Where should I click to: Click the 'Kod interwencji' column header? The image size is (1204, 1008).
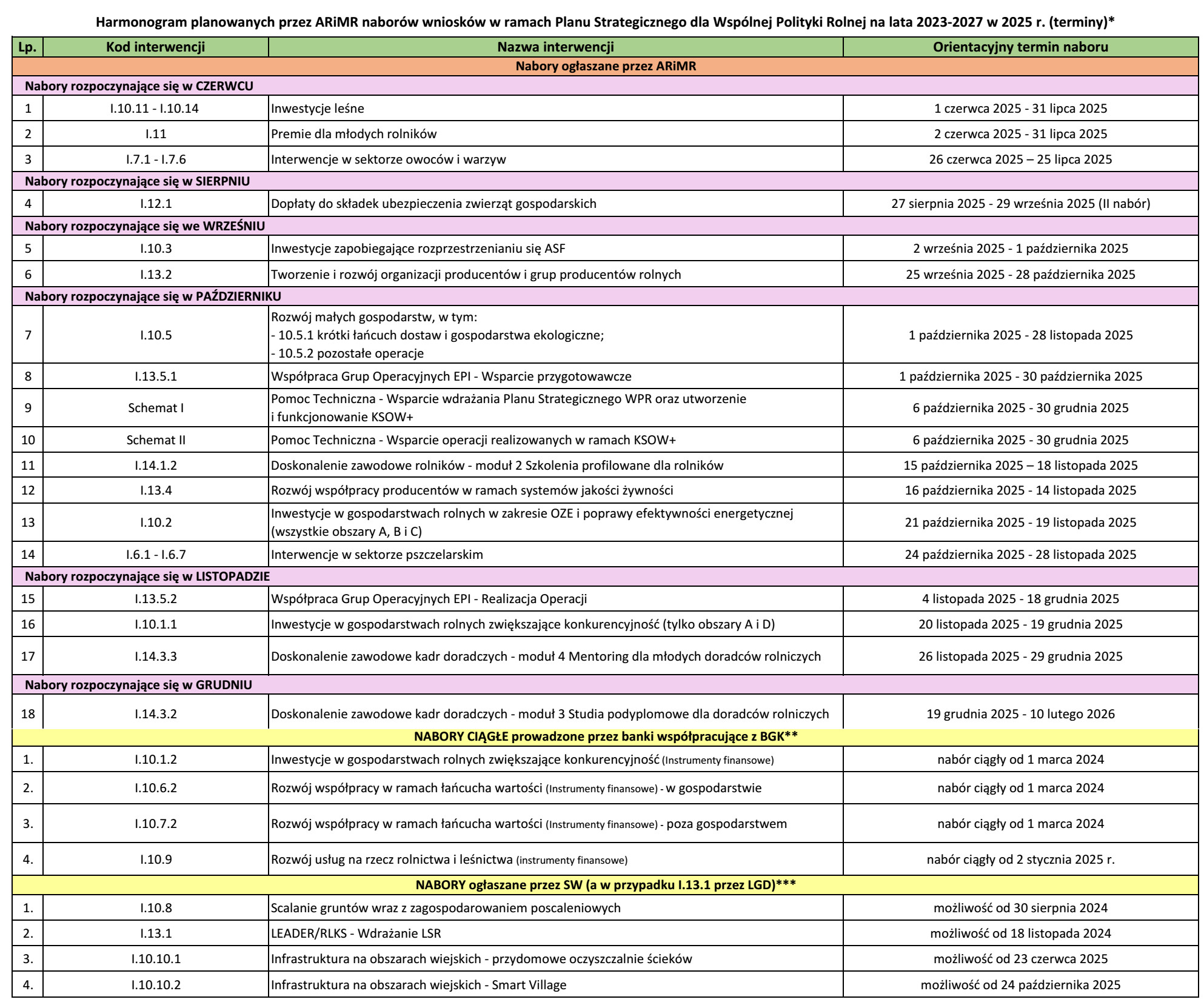(x=155, y=47)
